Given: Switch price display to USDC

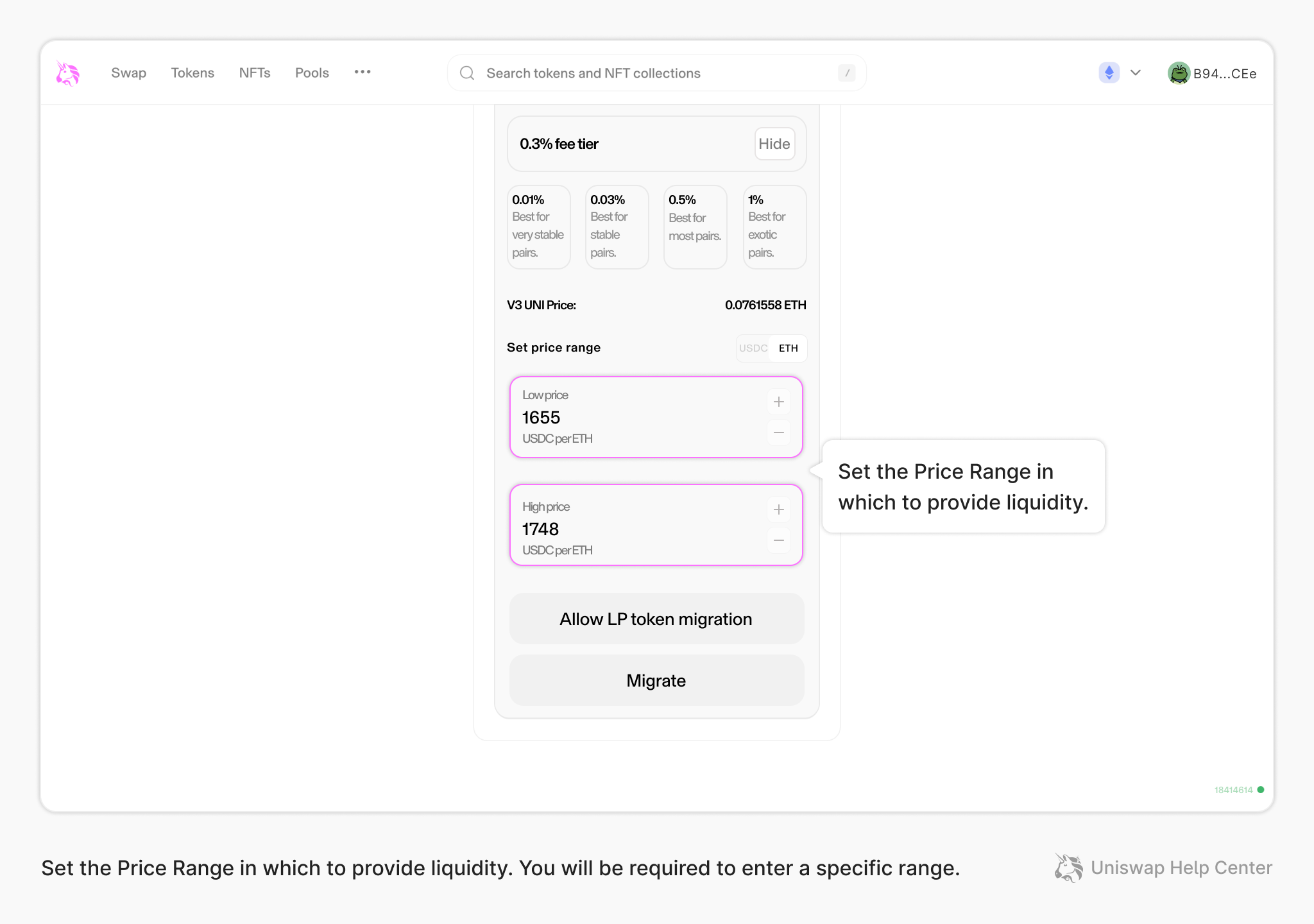Looking at the screenshot, I should 753,348.
